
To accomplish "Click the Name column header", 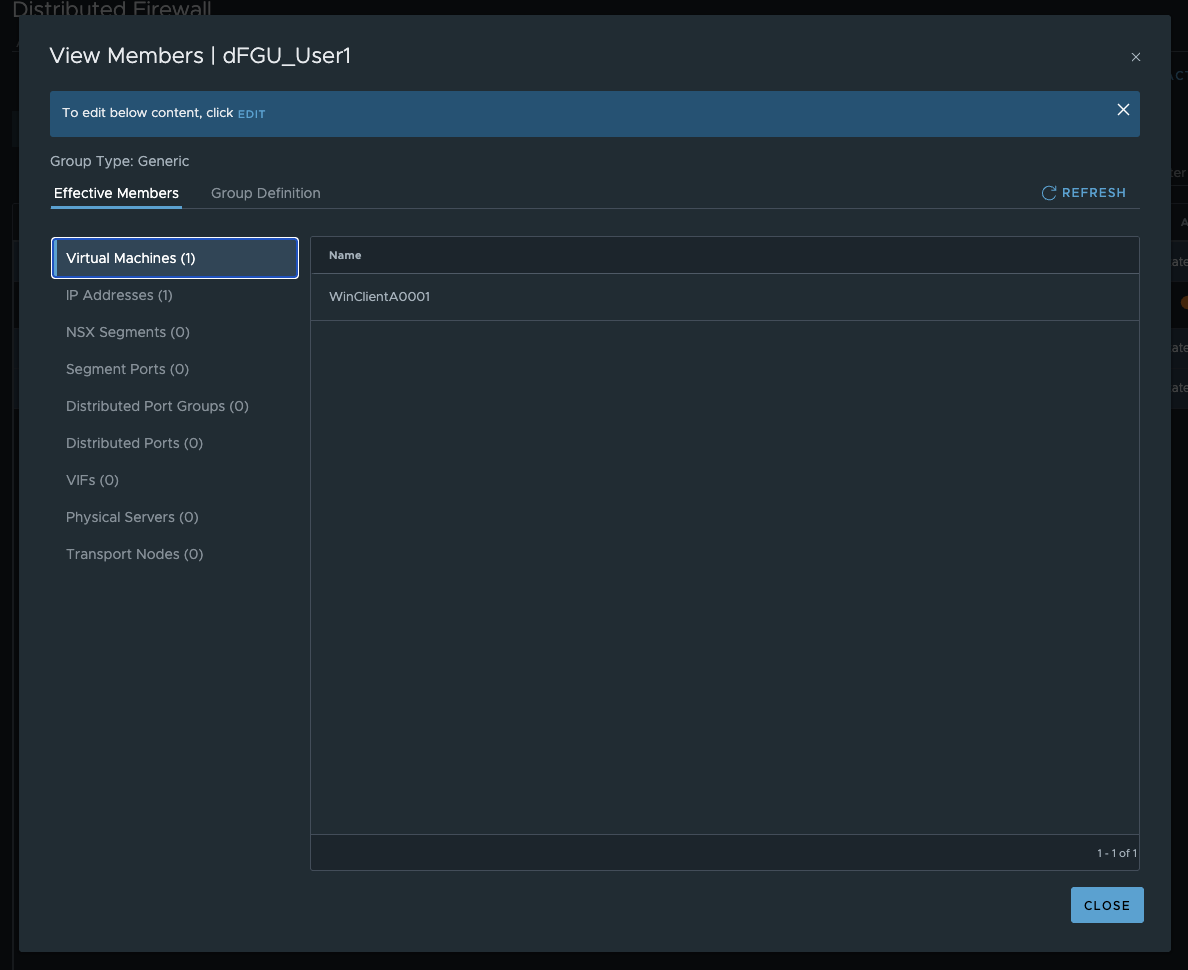I will point(345,255).
